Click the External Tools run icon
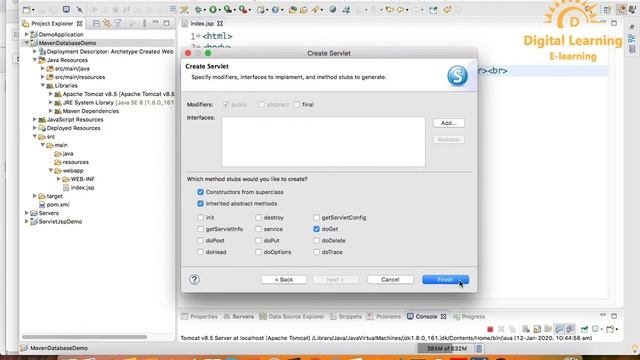The height and width of the screenshot is (360, 640). point(243,9)
